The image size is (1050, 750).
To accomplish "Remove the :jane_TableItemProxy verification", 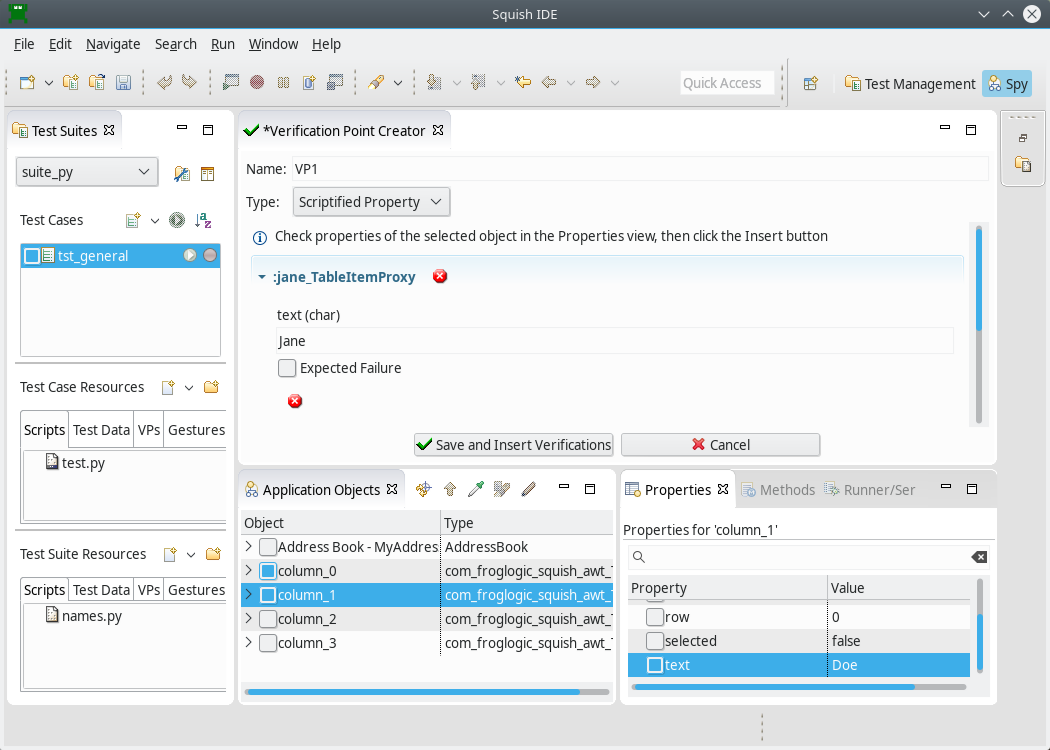I will [440, 276].
